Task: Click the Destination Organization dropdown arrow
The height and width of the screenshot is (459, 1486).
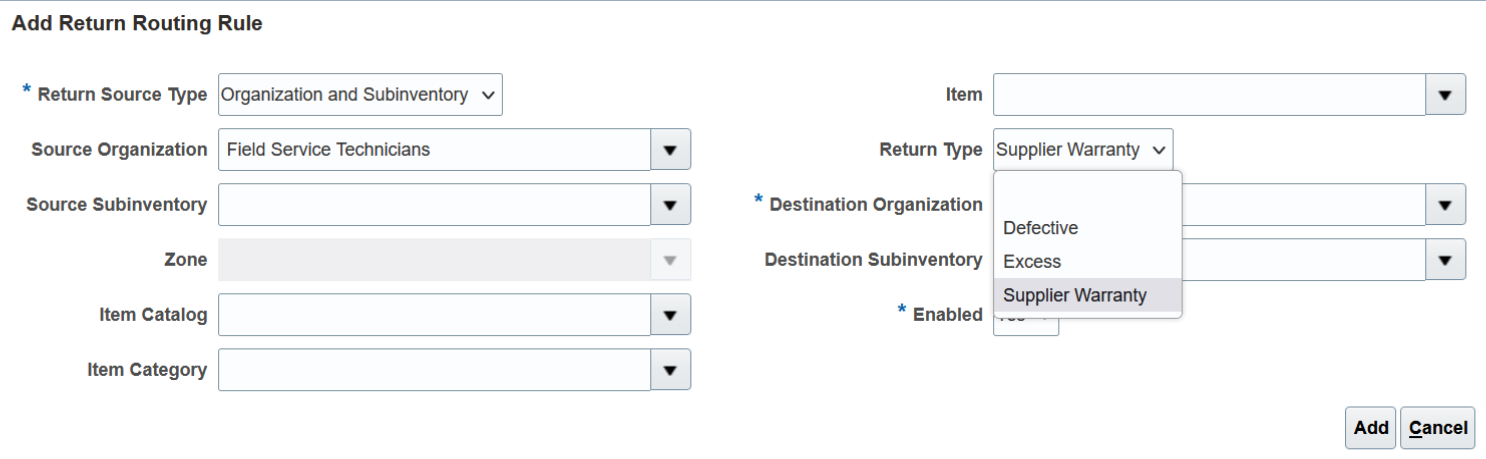Action: pyautogui.click(x=1445, y=205)
